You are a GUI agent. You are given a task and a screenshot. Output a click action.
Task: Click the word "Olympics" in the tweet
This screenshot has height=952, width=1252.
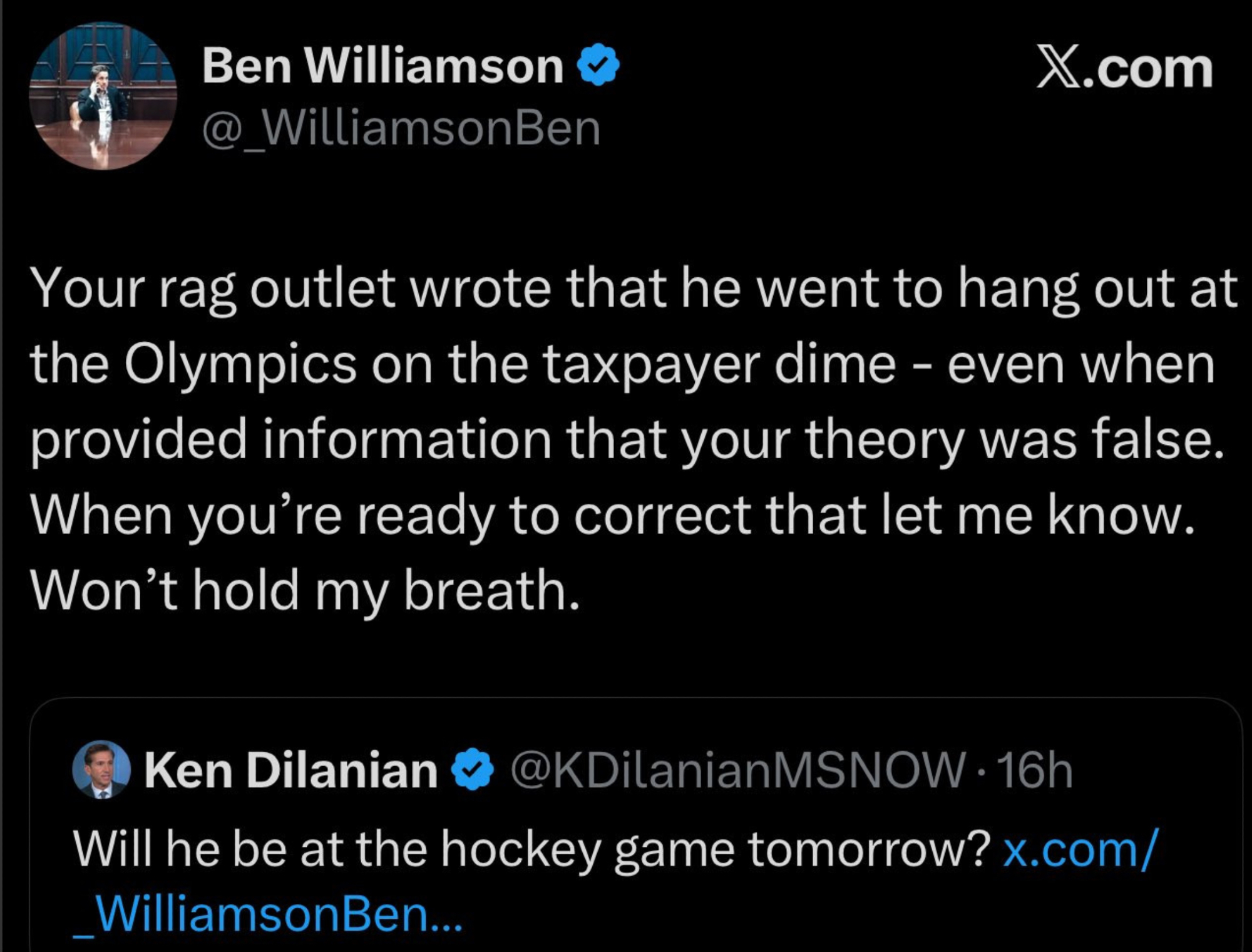pyautogui.click(x=240, y=364)
